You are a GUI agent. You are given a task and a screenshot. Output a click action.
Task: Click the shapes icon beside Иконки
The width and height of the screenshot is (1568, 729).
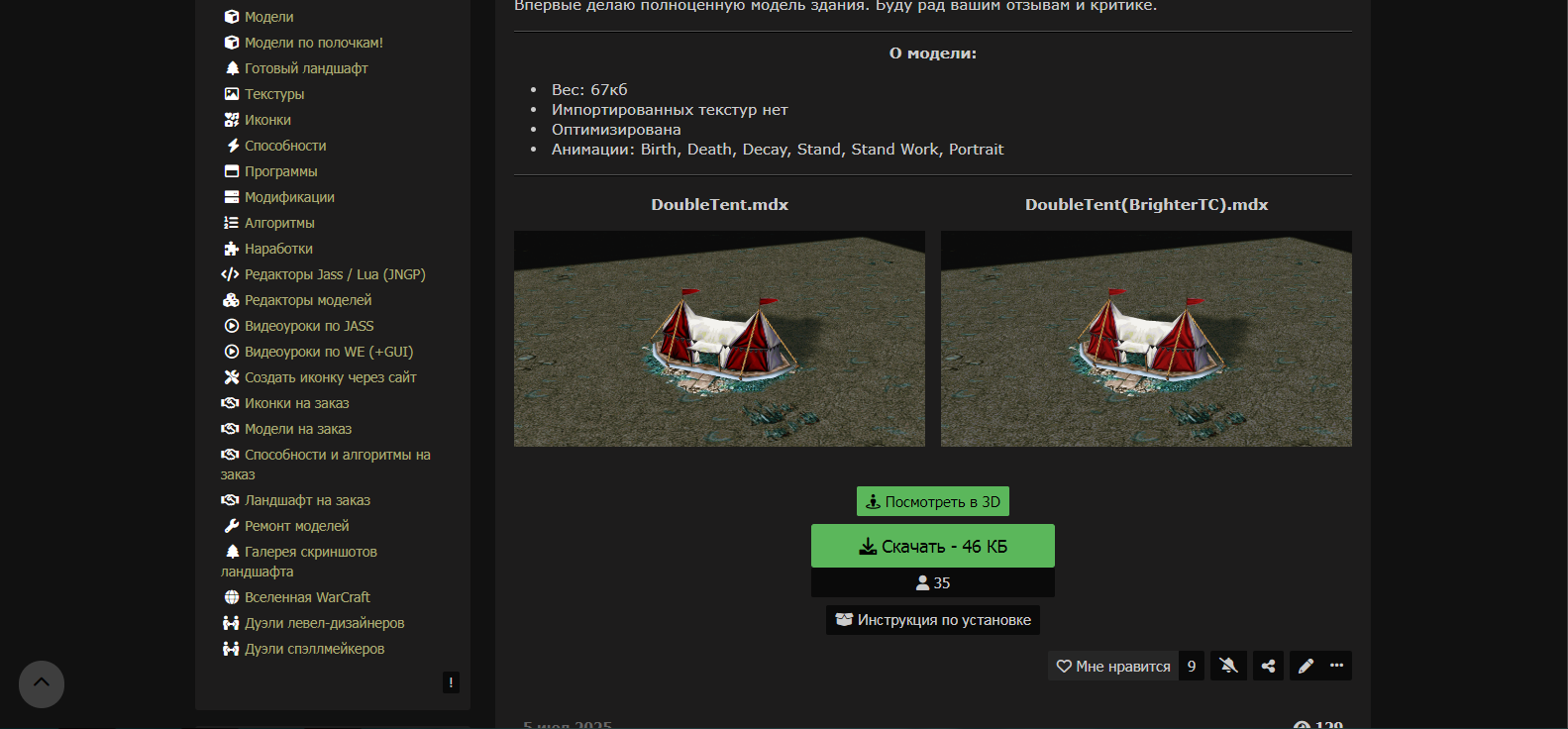[232, 120]
